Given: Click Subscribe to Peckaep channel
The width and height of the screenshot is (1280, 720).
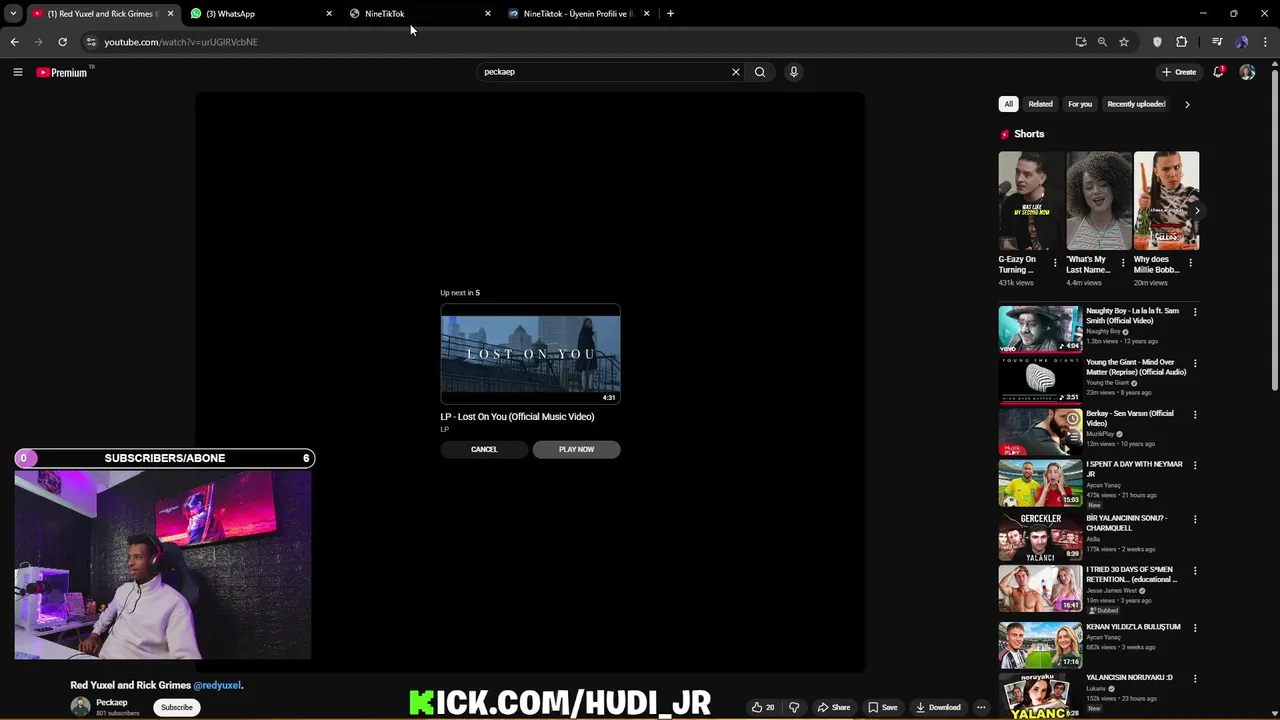Looking at the screenshot, I should (x=177, y=707).
